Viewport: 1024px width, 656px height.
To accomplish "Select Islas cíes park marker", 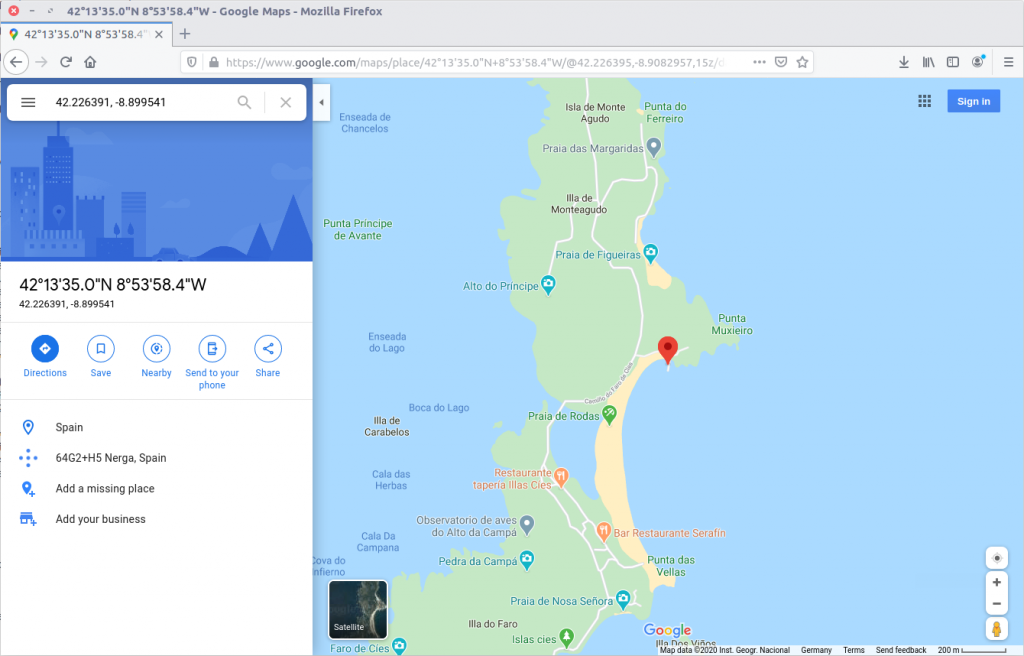I will click(x=567, y=638).
